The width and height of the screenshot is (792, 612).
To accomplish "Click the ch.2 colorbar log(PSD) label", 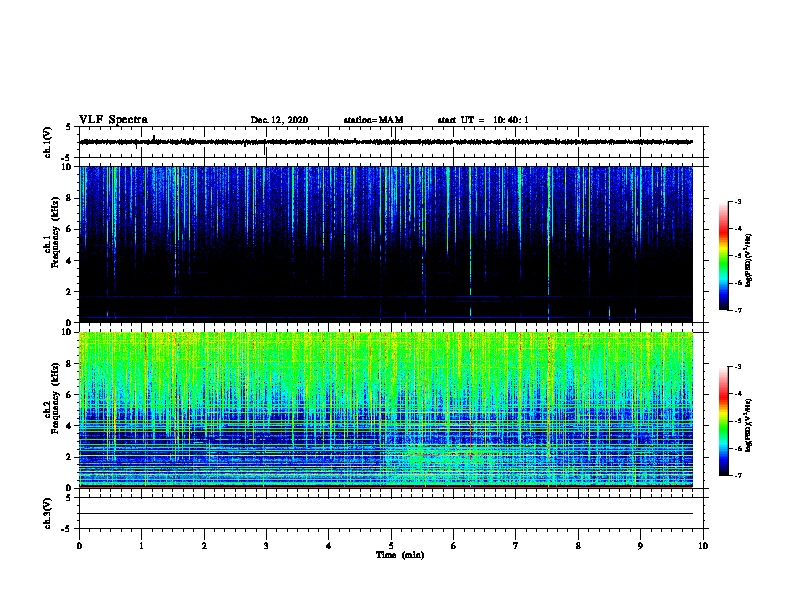I will (748, 425).
